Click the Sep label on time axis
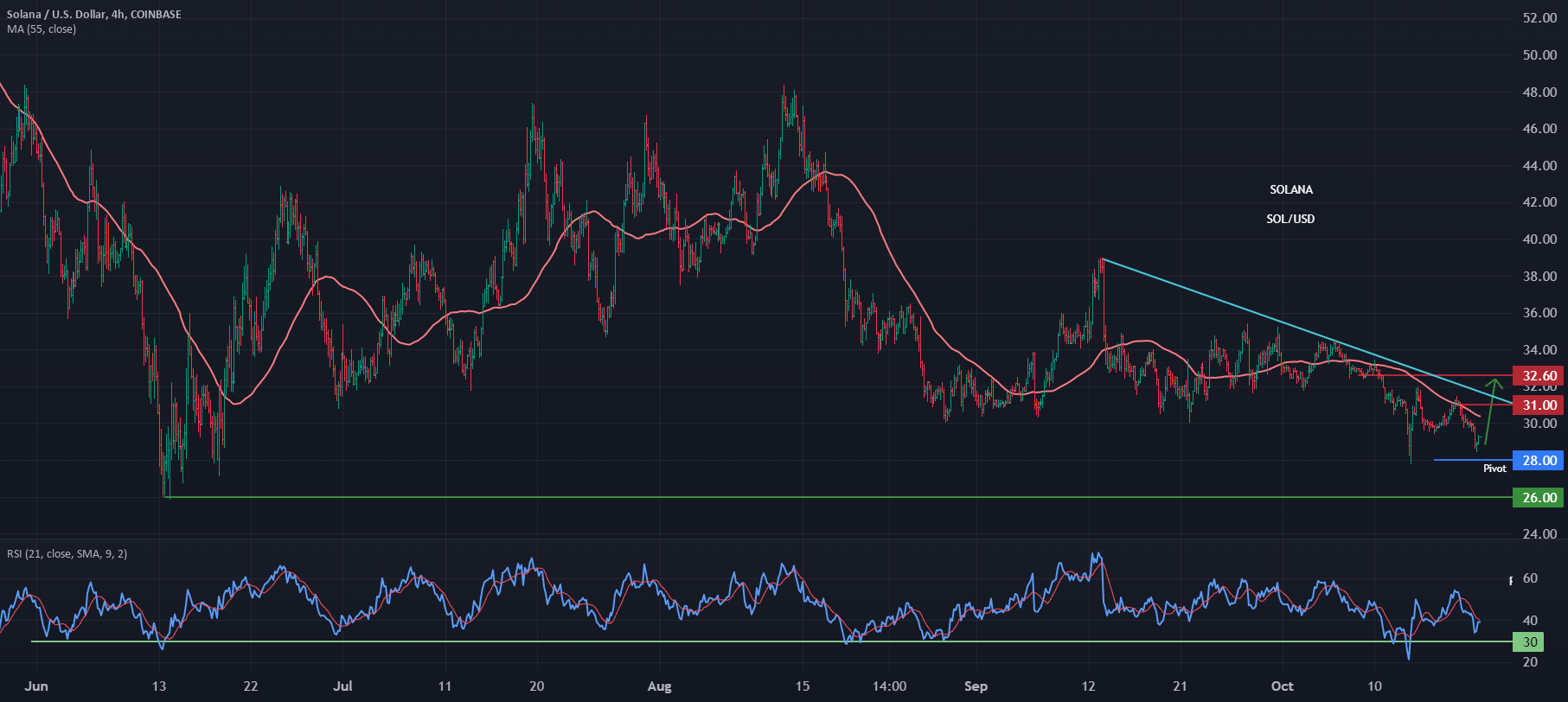The width and height of the screenshot is (1568, 702). coord(976,686)
